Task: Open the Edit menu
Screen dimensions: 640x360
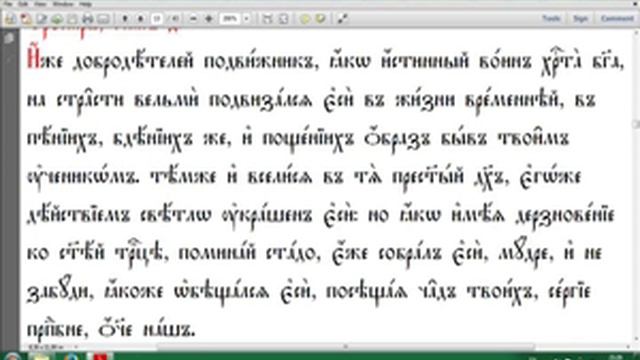Action: click(x=23, y=4)
